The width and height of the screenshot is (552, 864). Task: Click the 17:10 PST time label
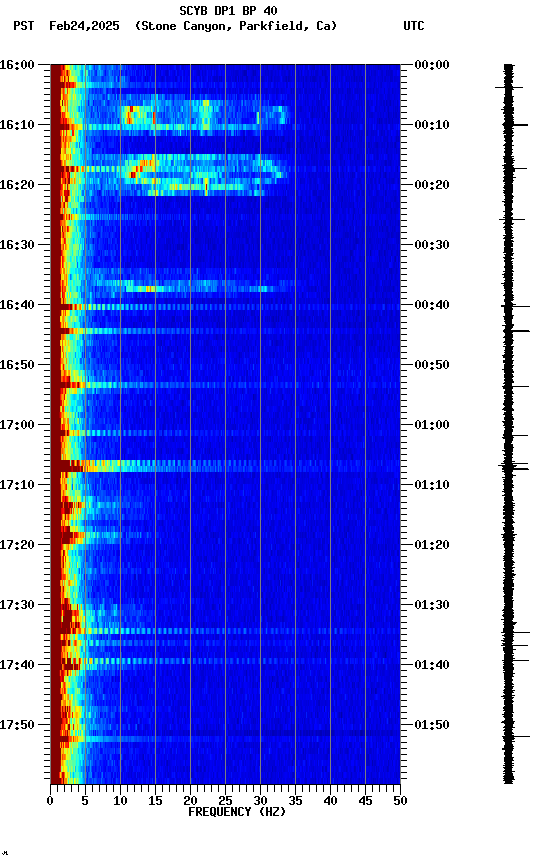click(x=17, y=485)
